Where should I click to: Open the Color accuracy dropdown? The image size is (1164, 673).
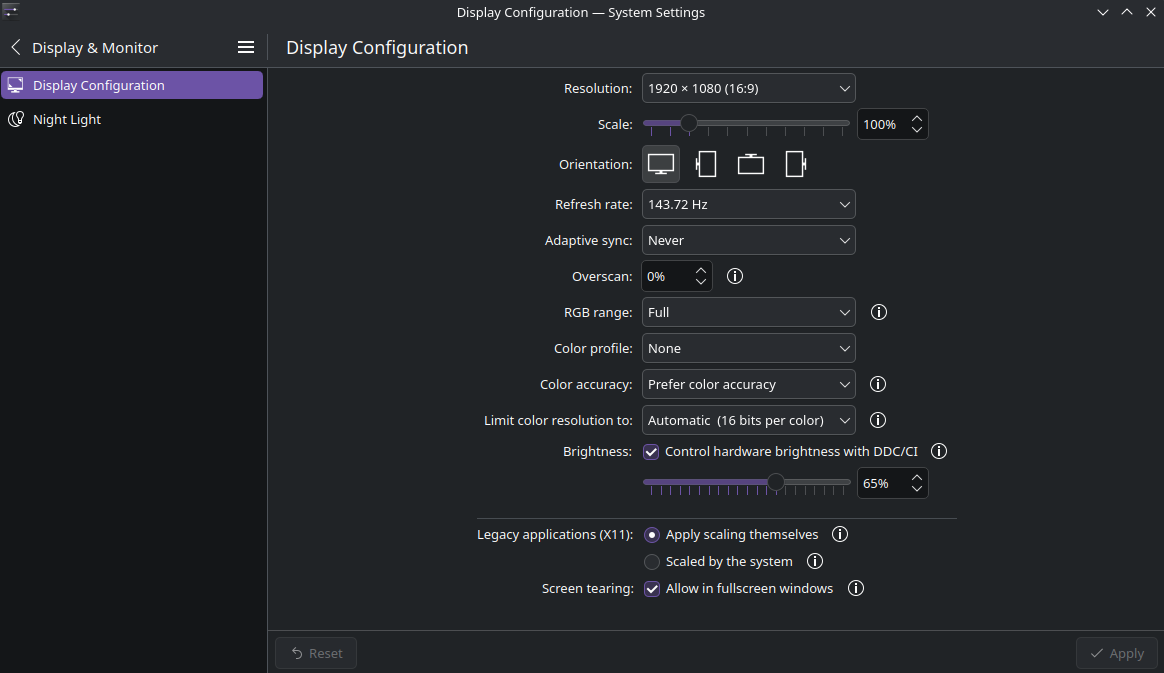(748, 384)
